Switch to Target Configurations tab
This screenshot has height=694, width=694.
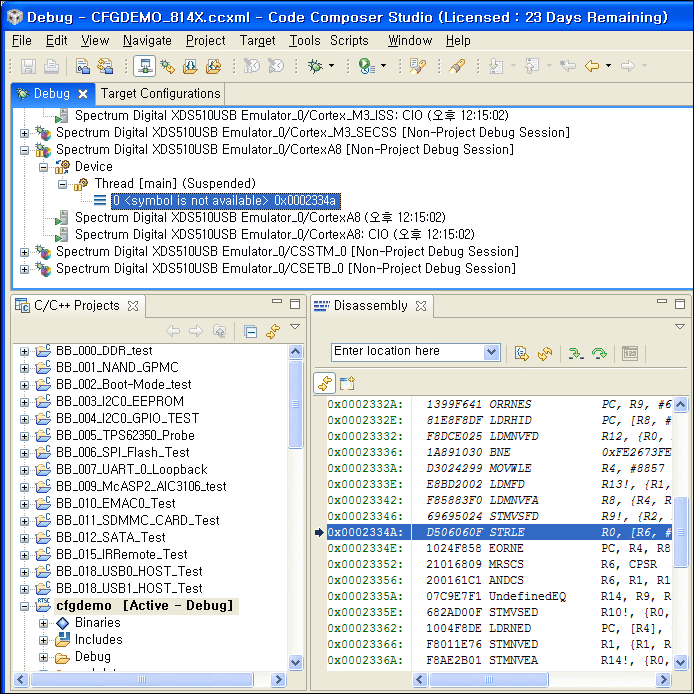160,94
